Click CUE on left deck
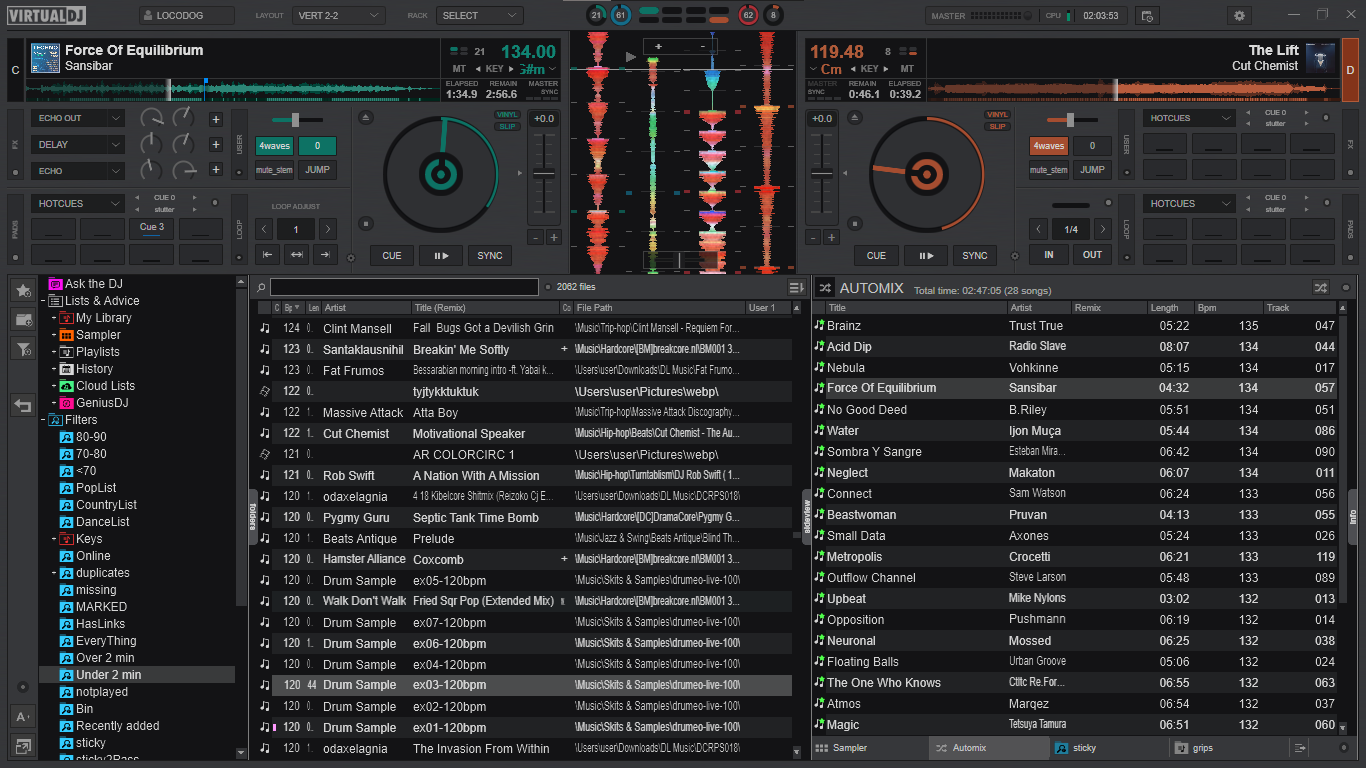 [392, 255]
